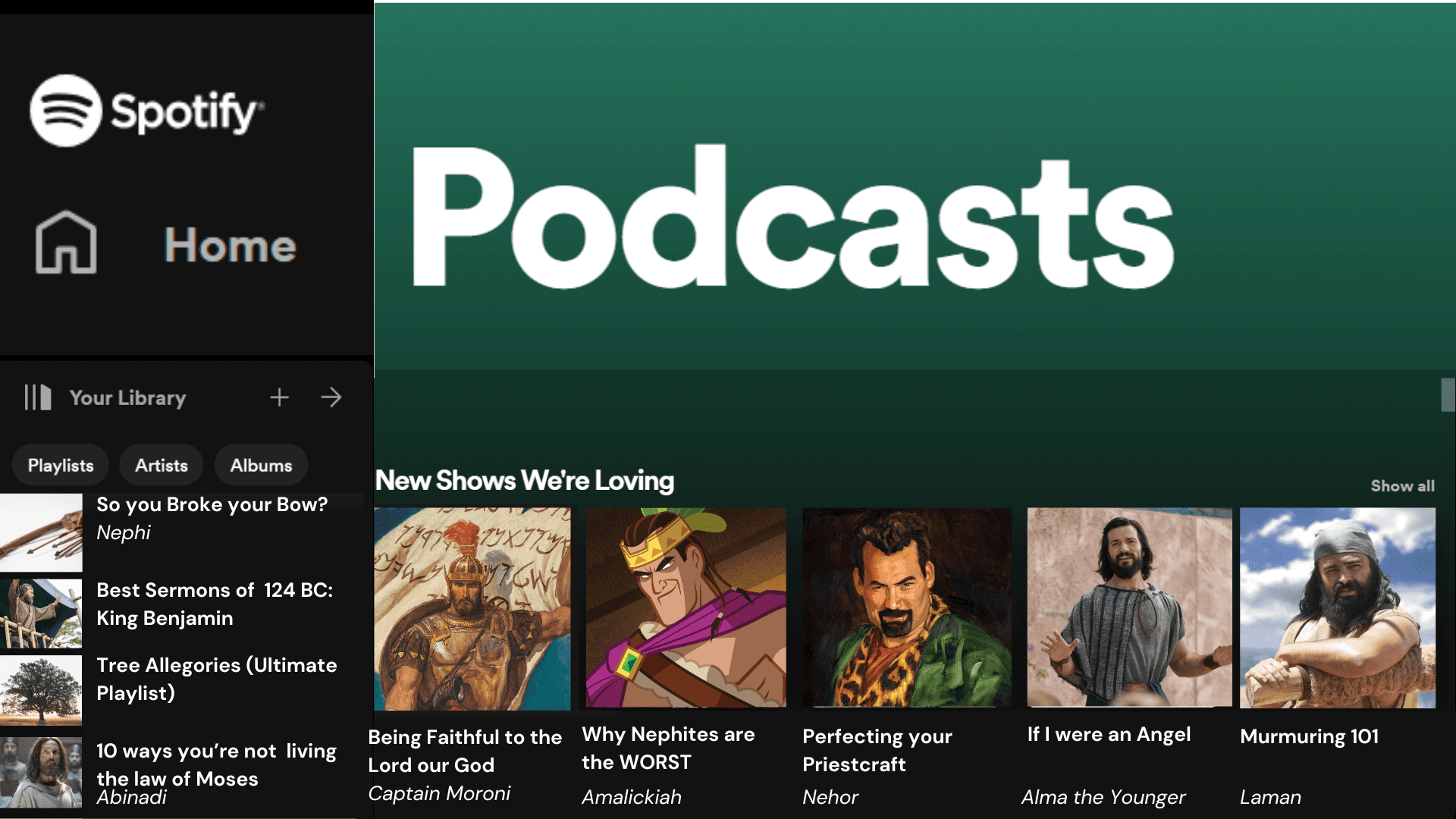Filter library by Albums

point(261,465)
